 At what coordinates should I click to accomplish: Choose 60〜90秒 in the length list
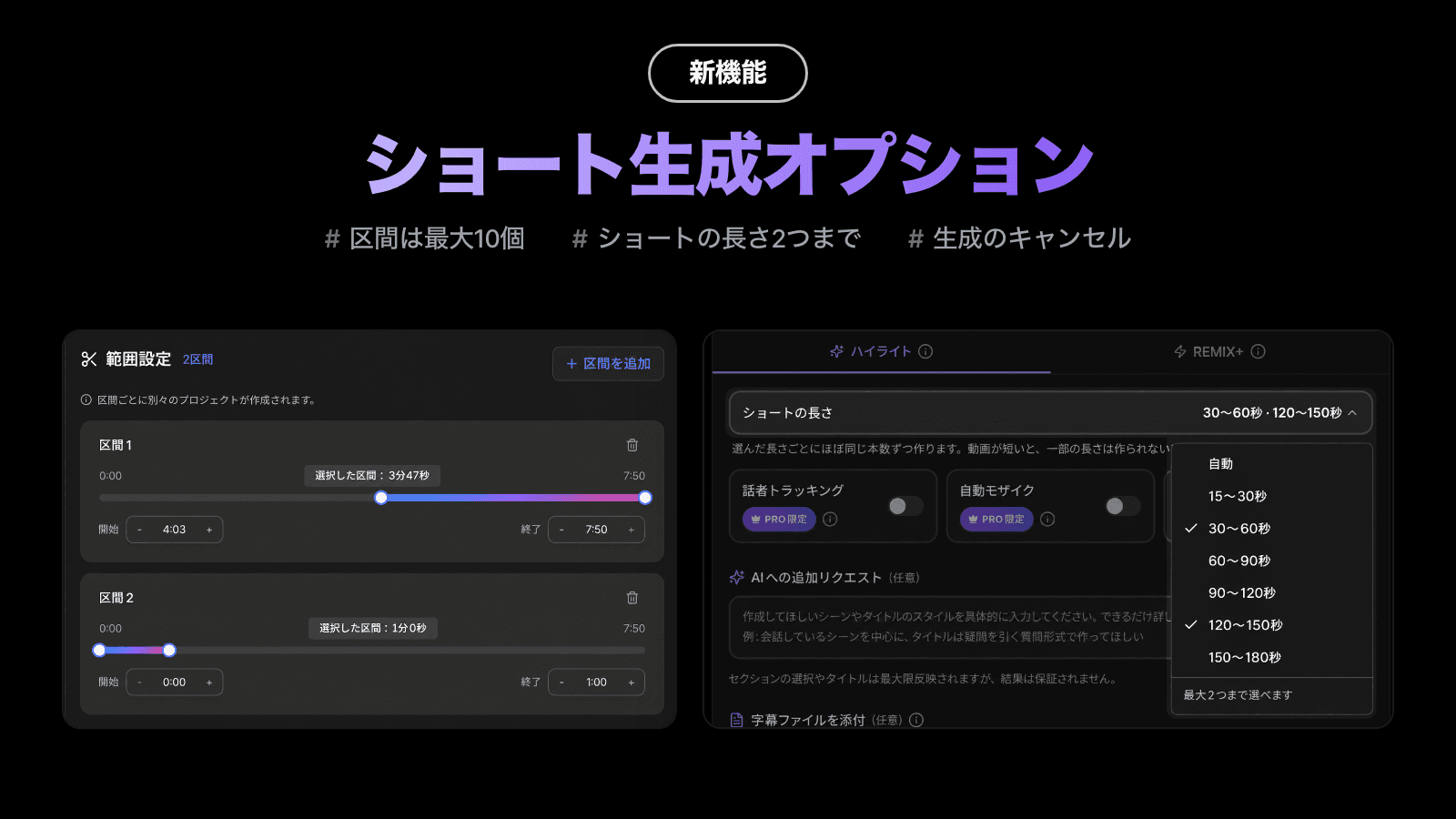1271,561
